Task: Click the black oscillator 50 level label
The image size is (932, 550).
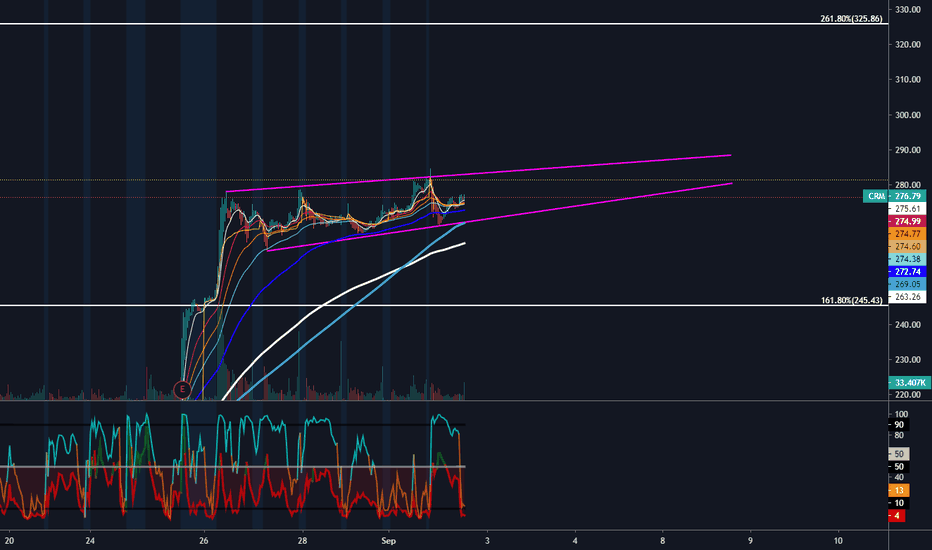Action: (899, 467)
